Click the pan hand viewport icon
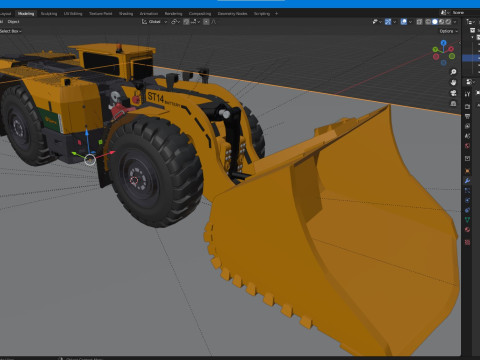480x360 pixels. [453, 82]
